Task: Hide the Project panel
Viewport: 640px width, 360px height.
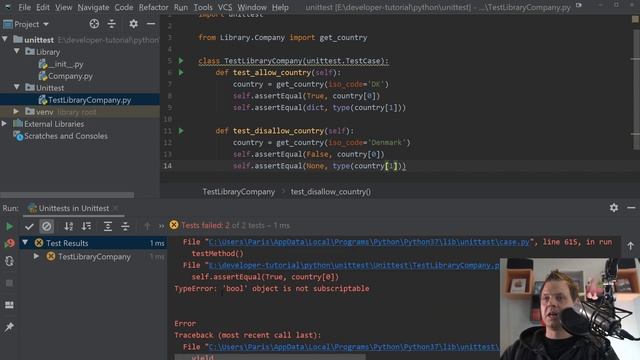Action: pyautogui.click(x=151, y=24)
